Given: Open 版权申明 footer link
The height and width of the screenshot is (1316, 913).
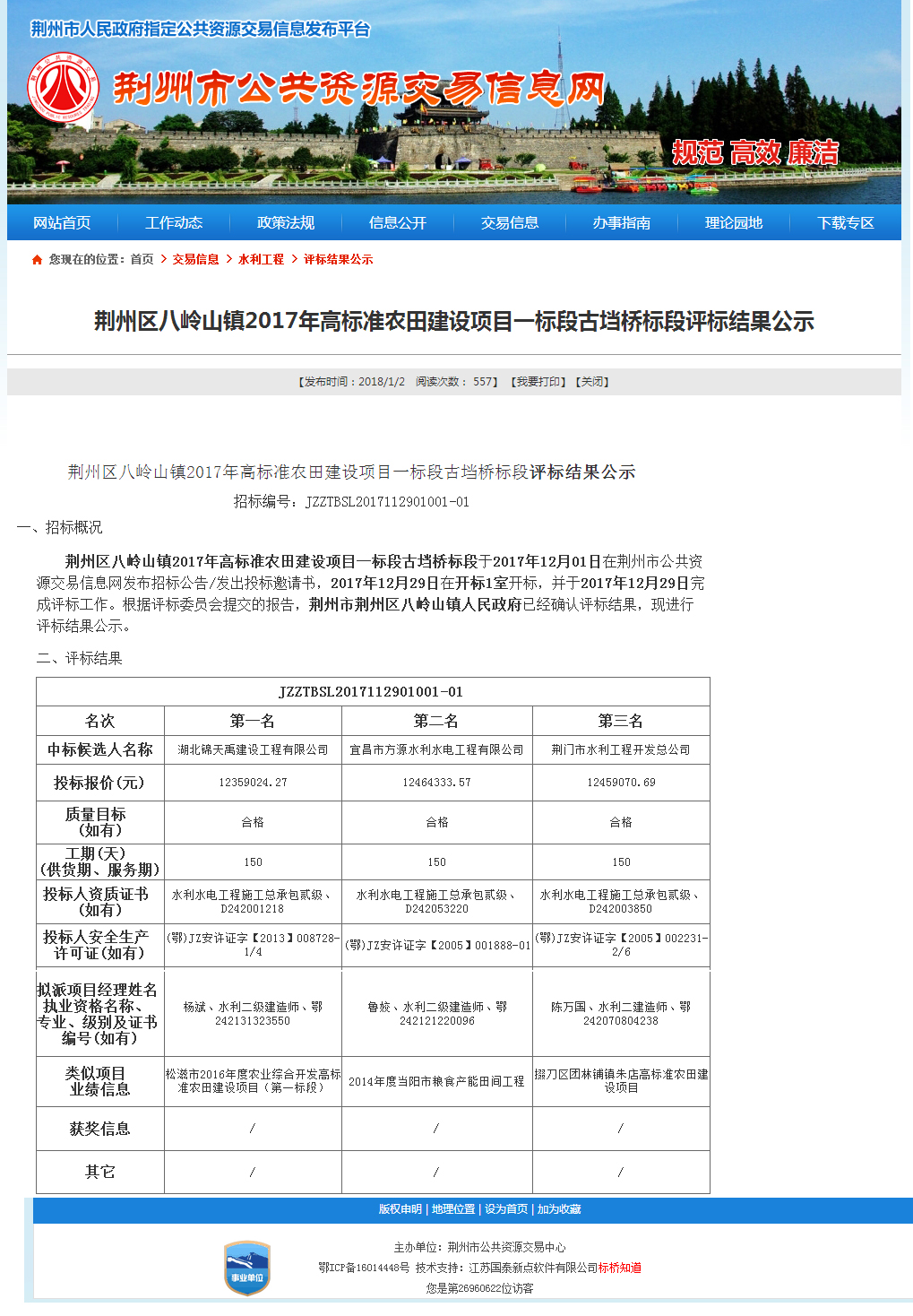Looking at the screenshot, I should [400, 1209].
